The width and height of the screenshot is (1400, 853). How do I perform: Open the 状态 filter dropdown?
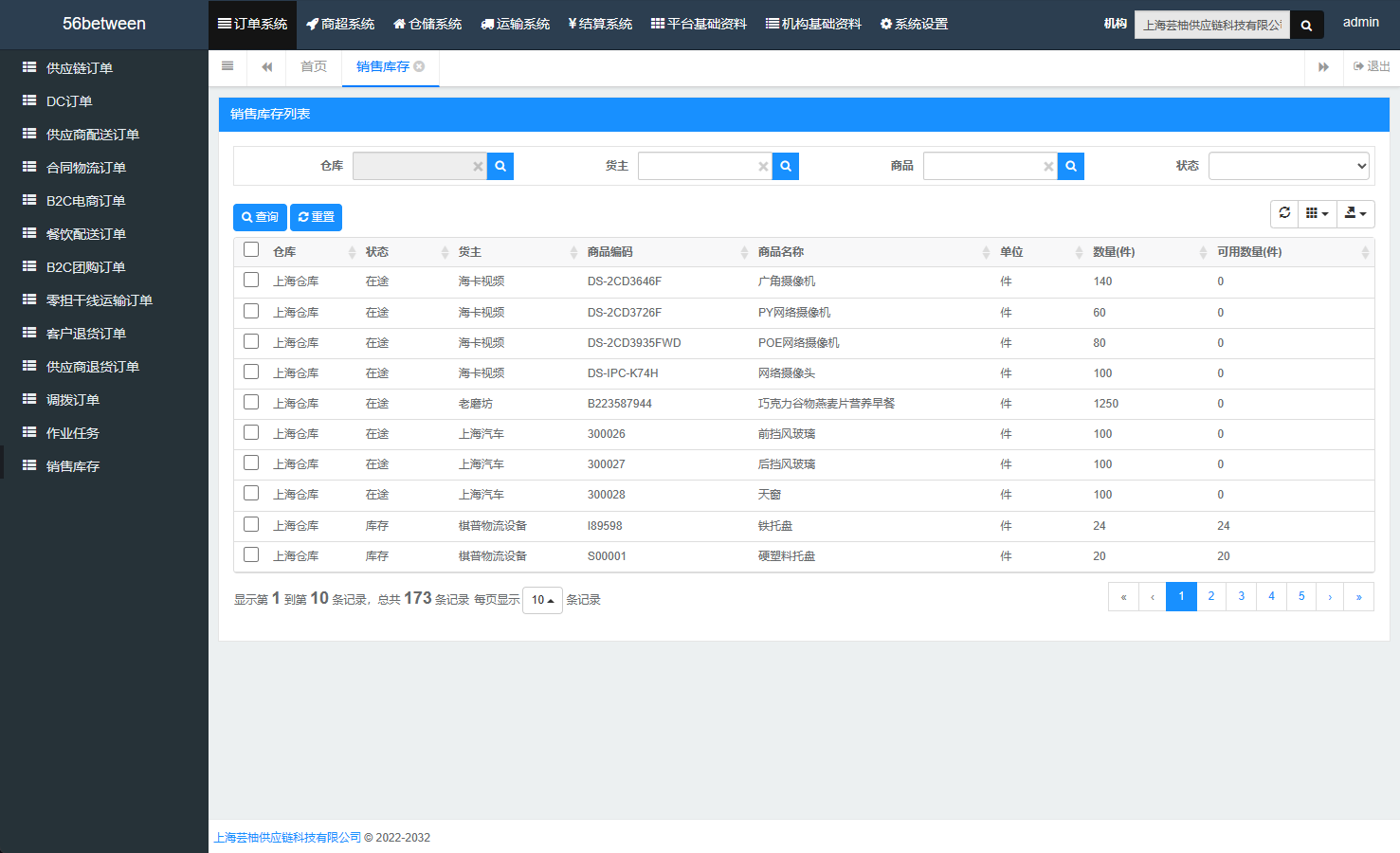click(x=1289, y=166)
